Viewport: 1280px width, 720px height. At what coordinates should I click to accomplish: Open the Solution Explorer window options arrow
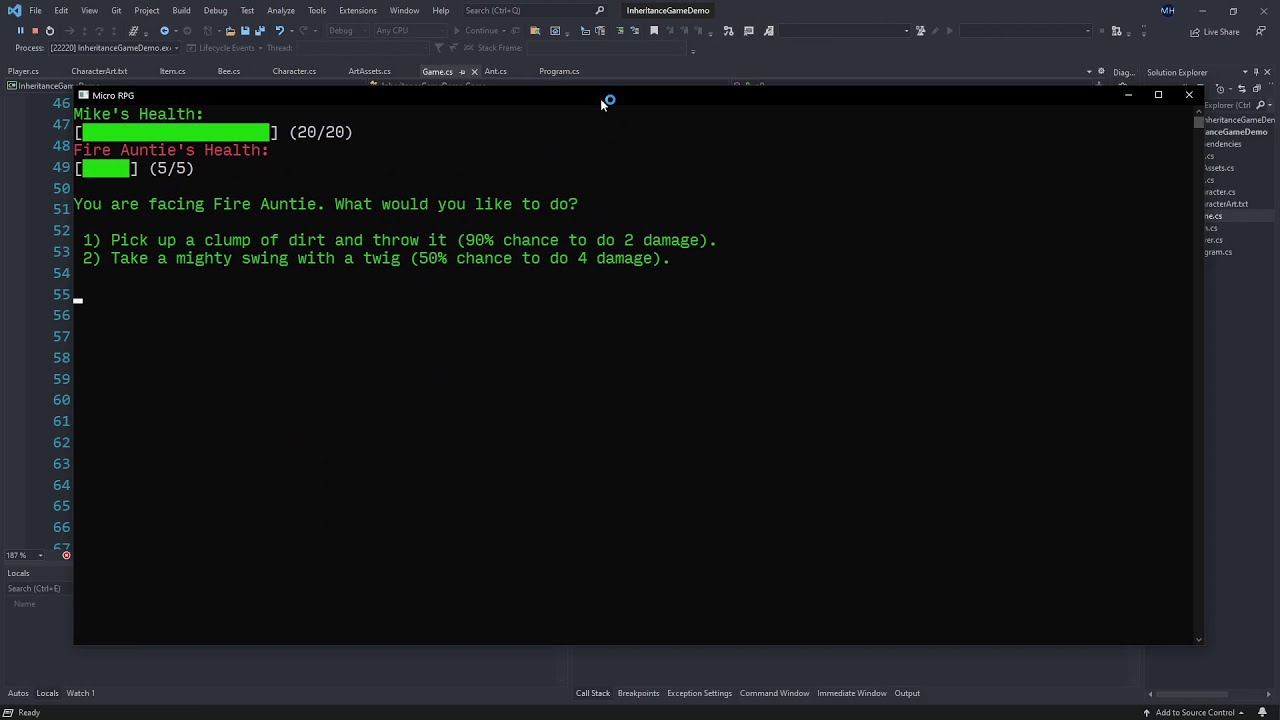[1245, 72]
